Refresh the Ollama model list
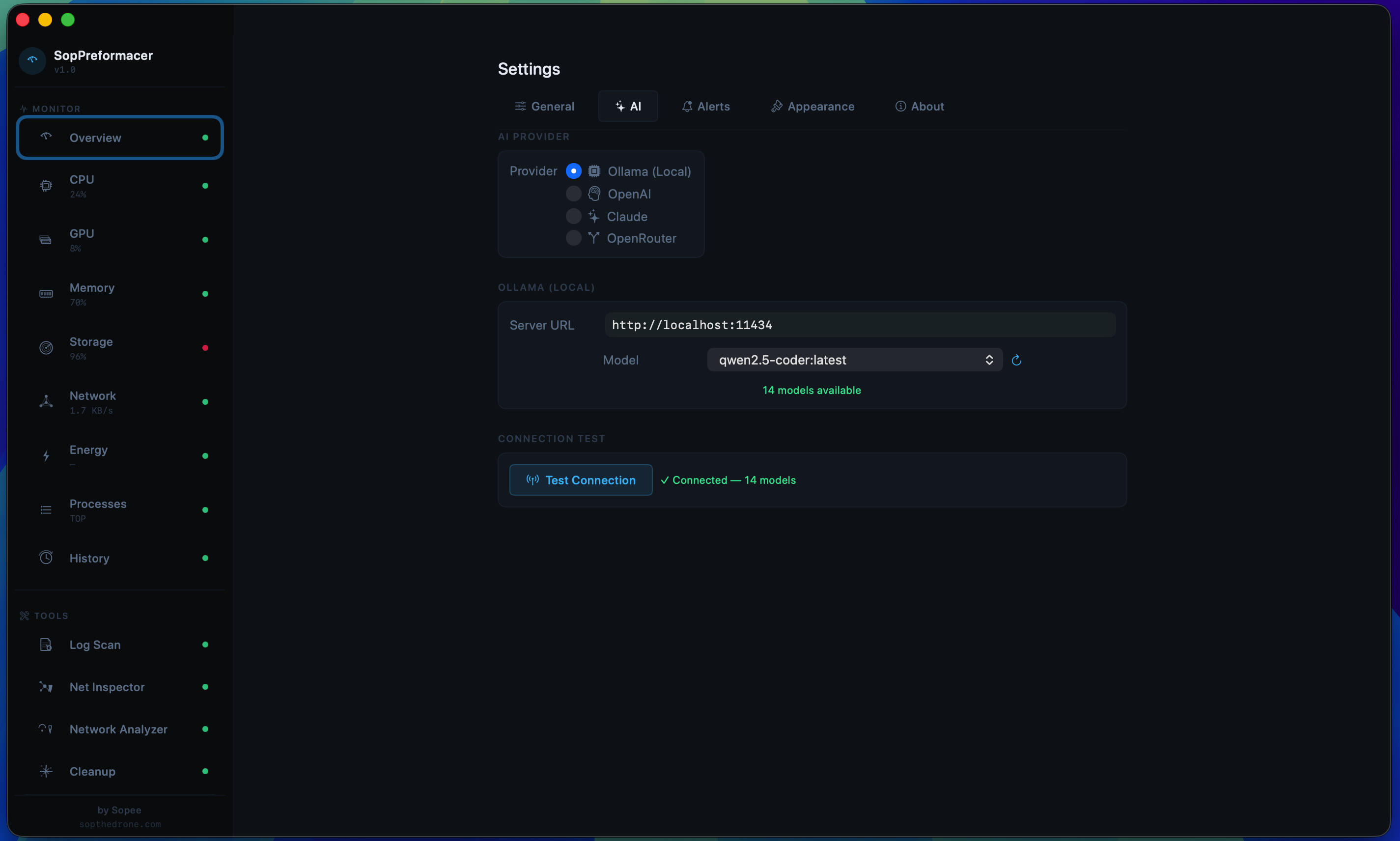This screenshot has width=1400, height=841. point(1015,360)
